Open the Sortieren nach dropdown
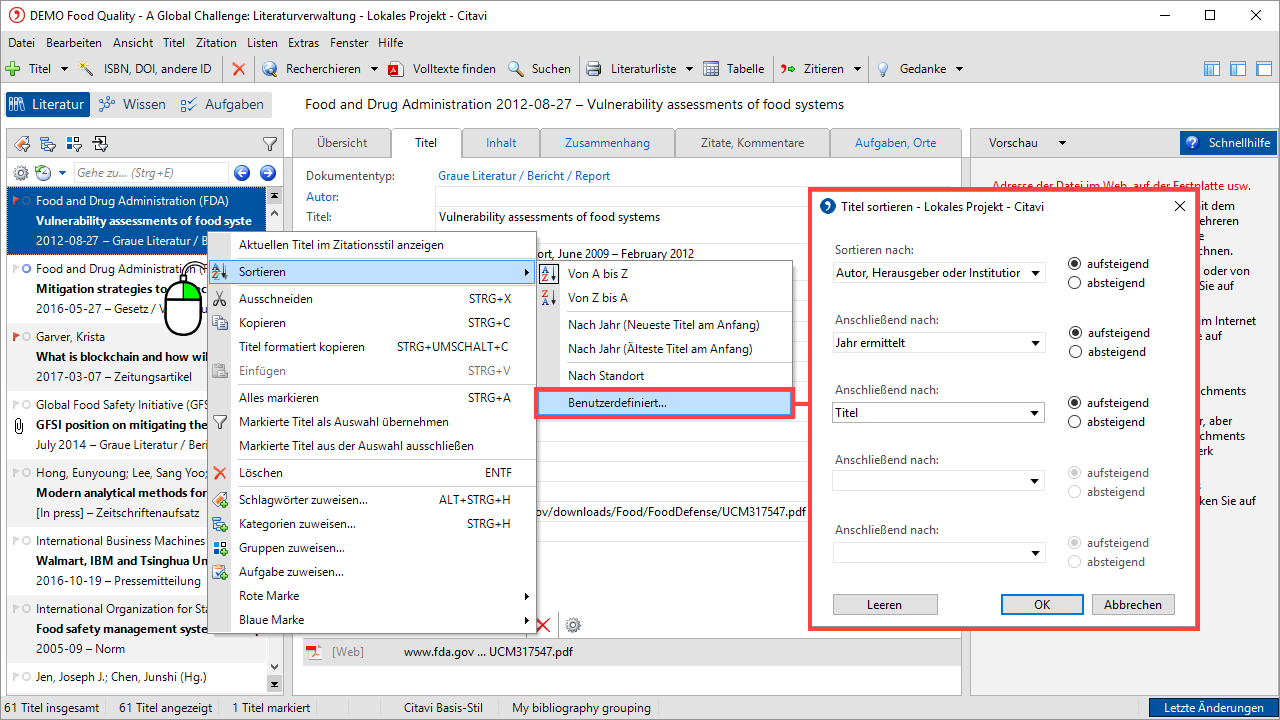The height and width of the screenshot is (720, 1280). click(x=1035, y=273)
